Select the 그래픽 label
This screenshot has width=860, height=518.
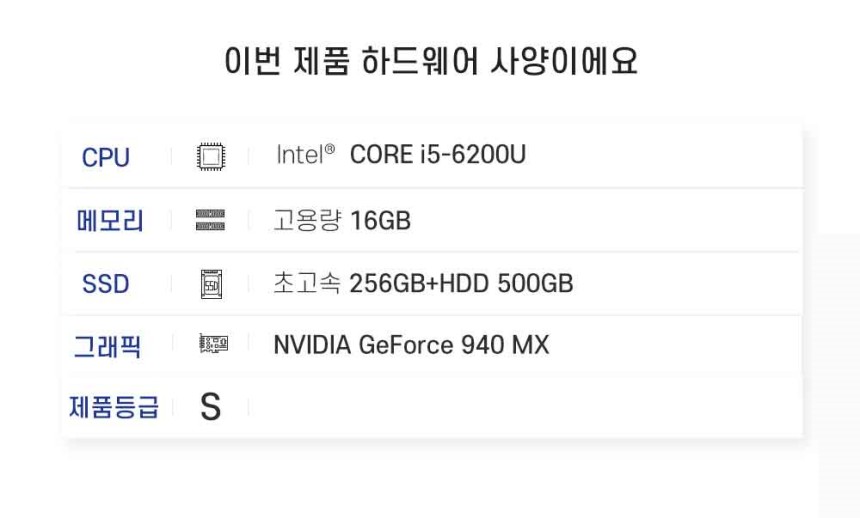click(108, 346)
